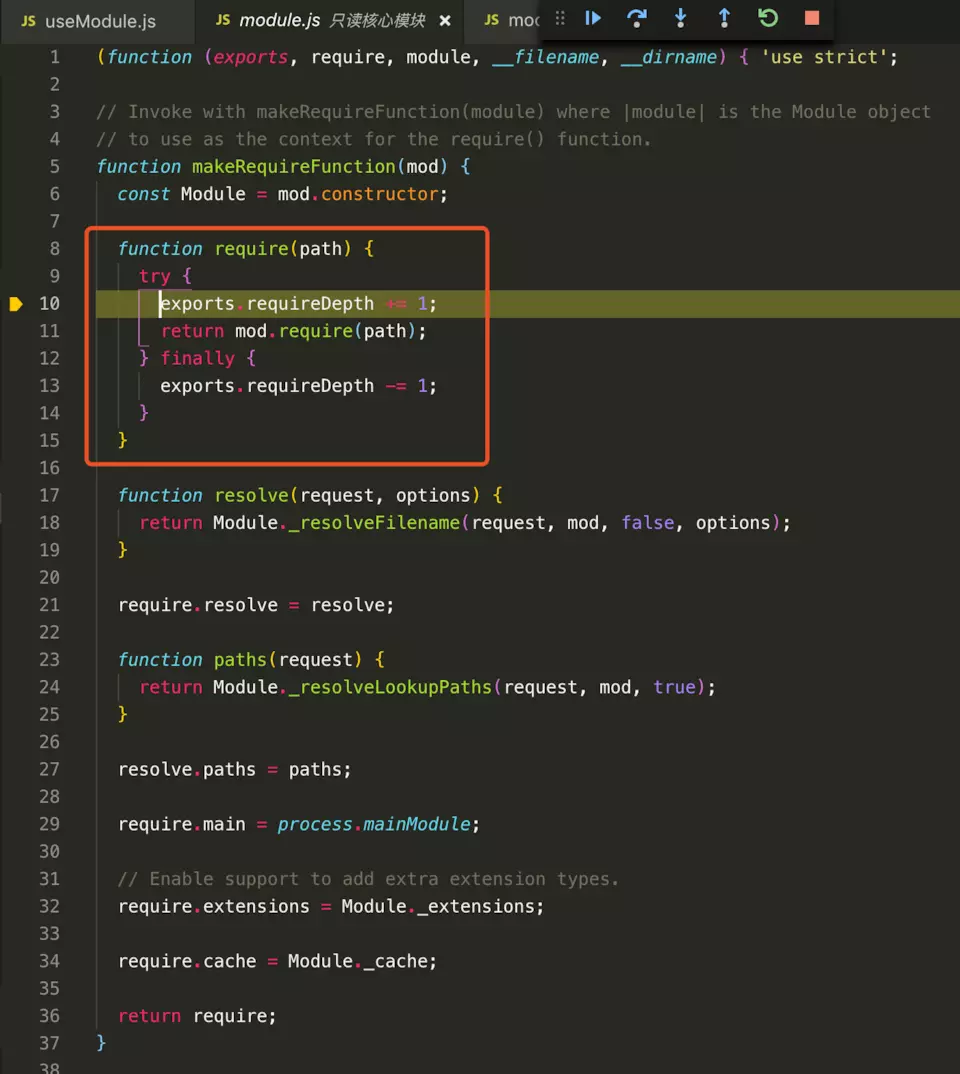Collapse the makeRequireFunction block at line 5

[x=78, y=167]
